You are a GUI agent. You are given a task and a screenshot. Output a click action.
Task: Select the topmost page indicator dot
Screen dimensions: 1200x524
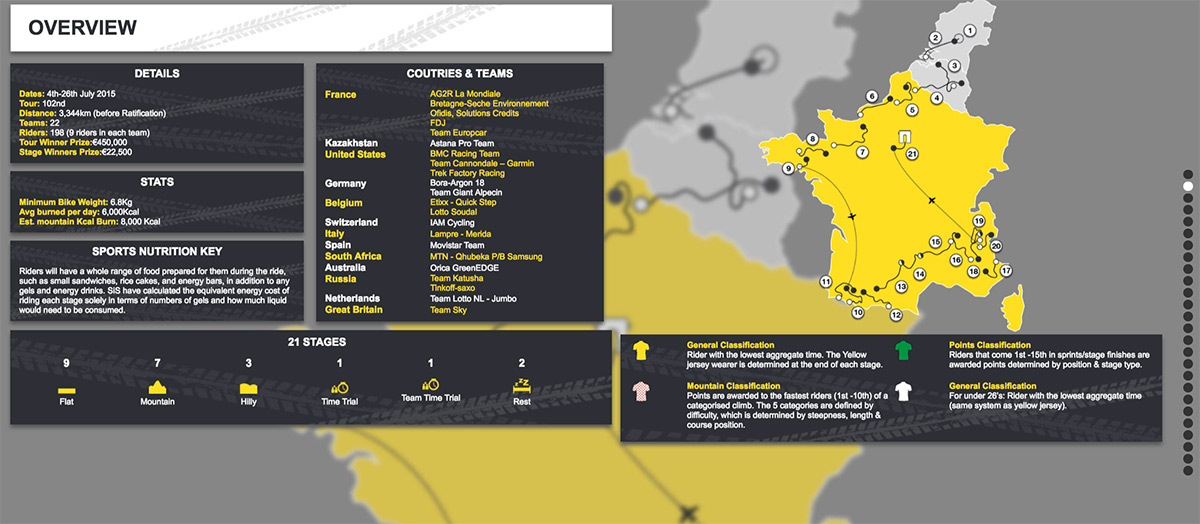click(x=1188, y=174)
